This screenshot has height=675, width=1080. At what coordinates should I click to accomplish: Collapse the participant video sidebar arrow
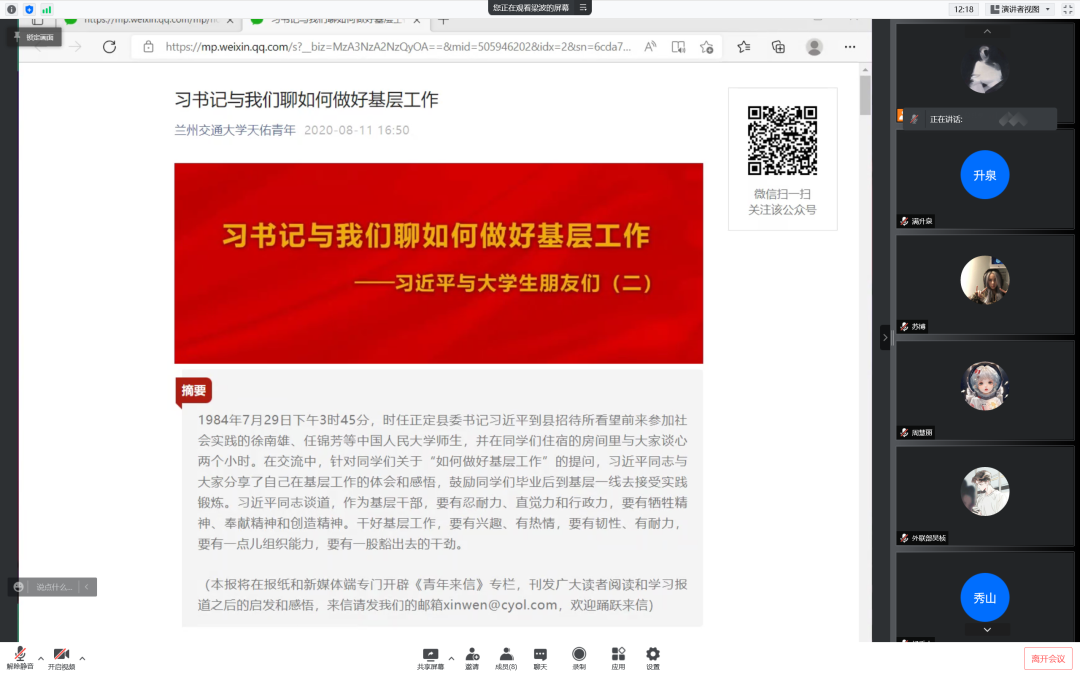(885, 338)
